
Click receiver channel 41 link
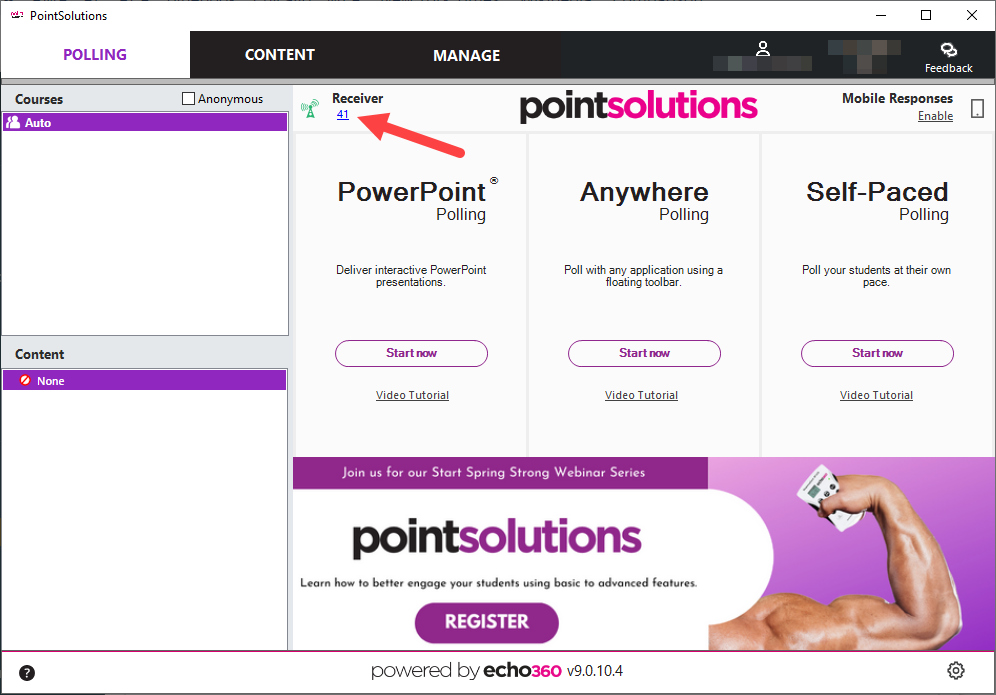click(x=342, y=114)
